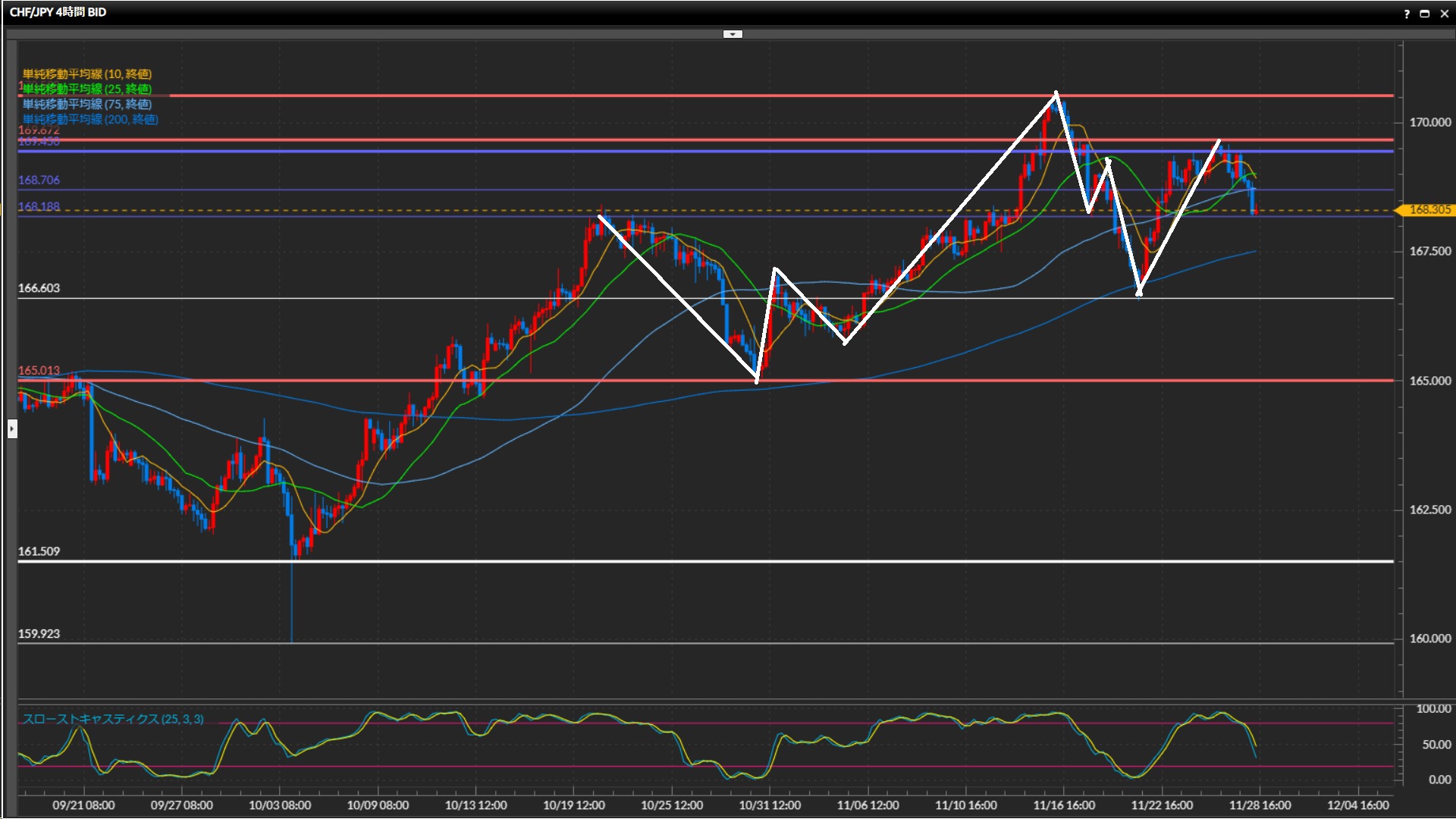Click the orange 168.305 current price tag

[x=1429, y=210]
